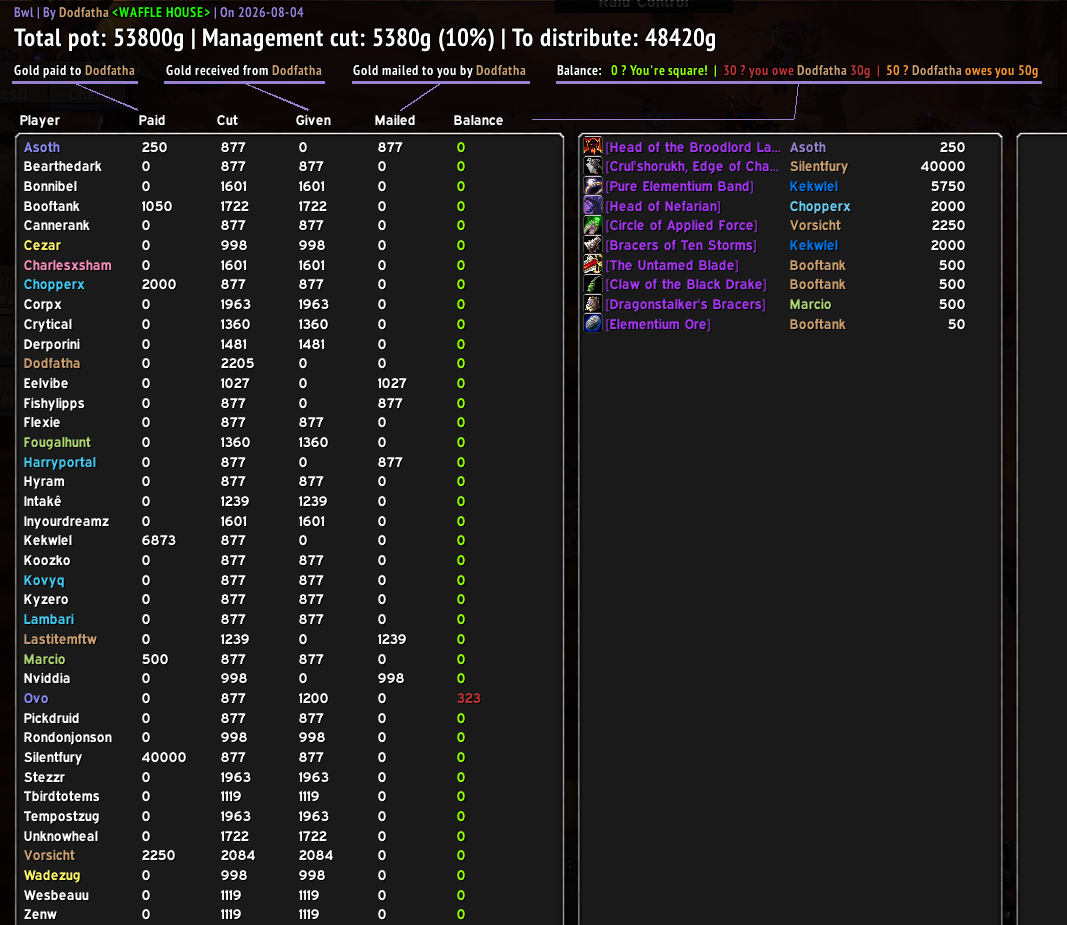The image size is (1067, 925).
Task: Click the Given column header
Action: (x=313, y=120)
